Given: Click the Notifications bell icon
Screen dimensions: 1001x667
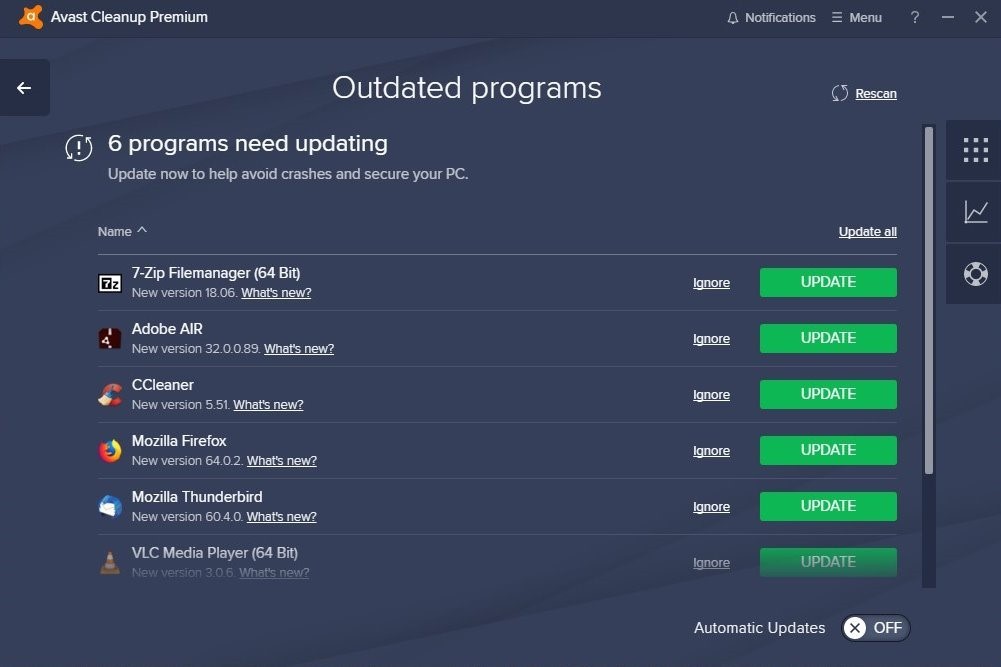Looking at the screenshot, I should [735, 17].
